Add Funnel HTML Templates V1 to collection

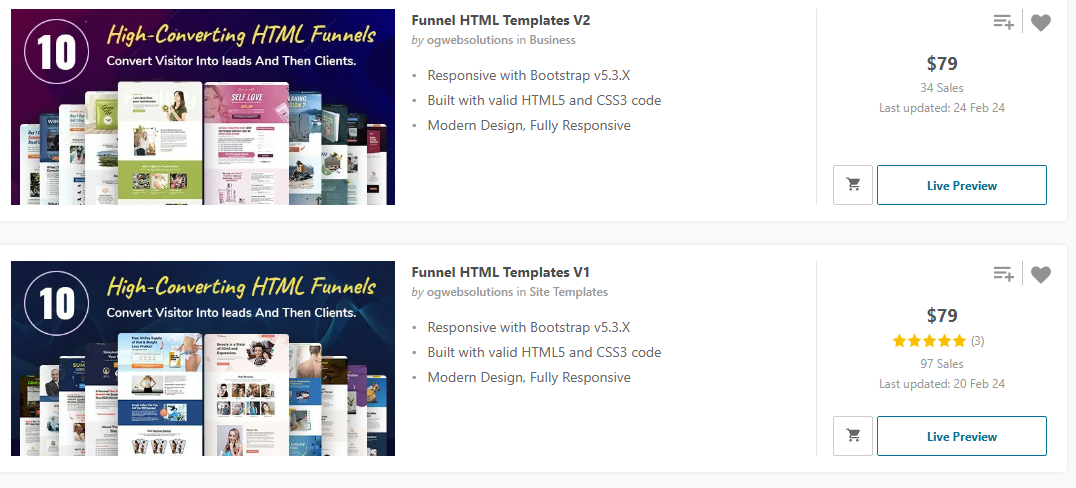click(x=1003, y=274)
